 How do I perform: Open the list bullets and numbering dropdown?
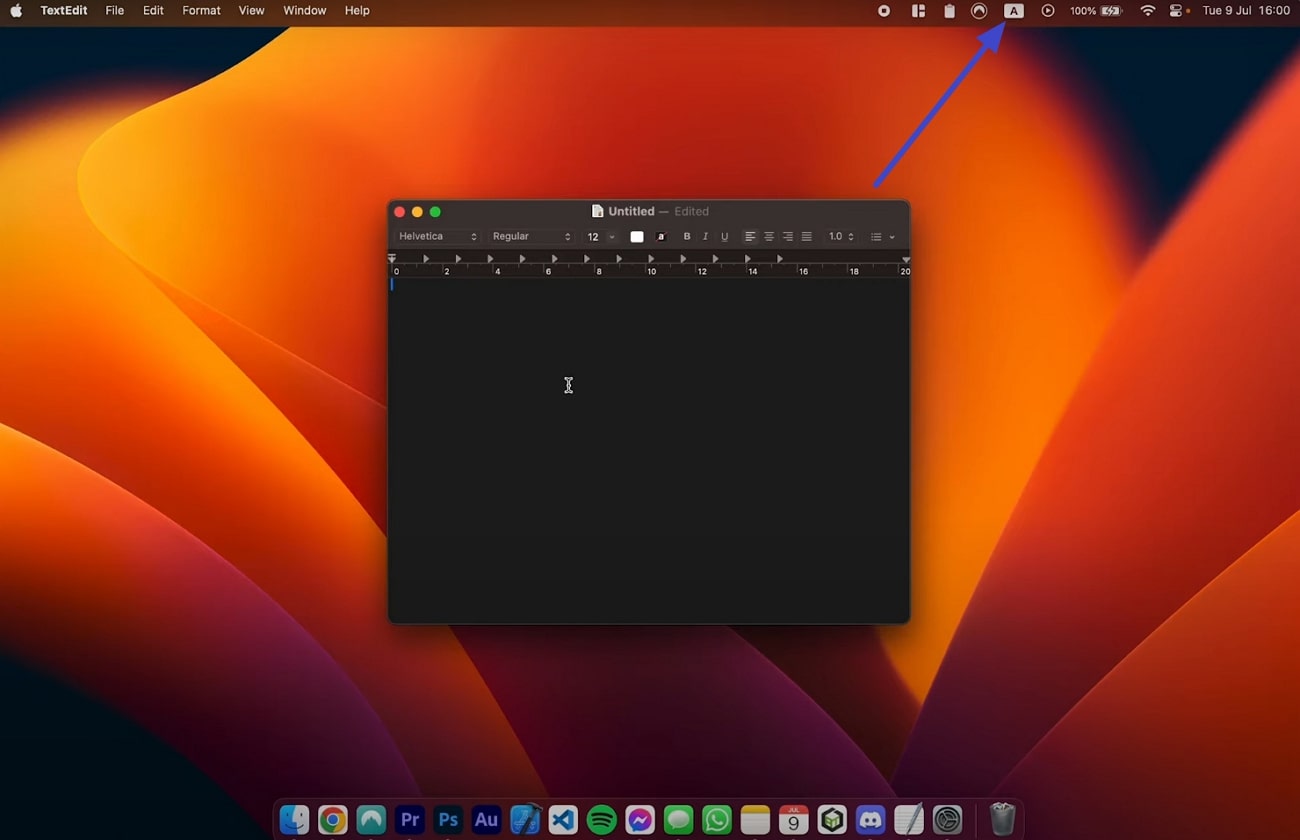click(x=882, y=237)
